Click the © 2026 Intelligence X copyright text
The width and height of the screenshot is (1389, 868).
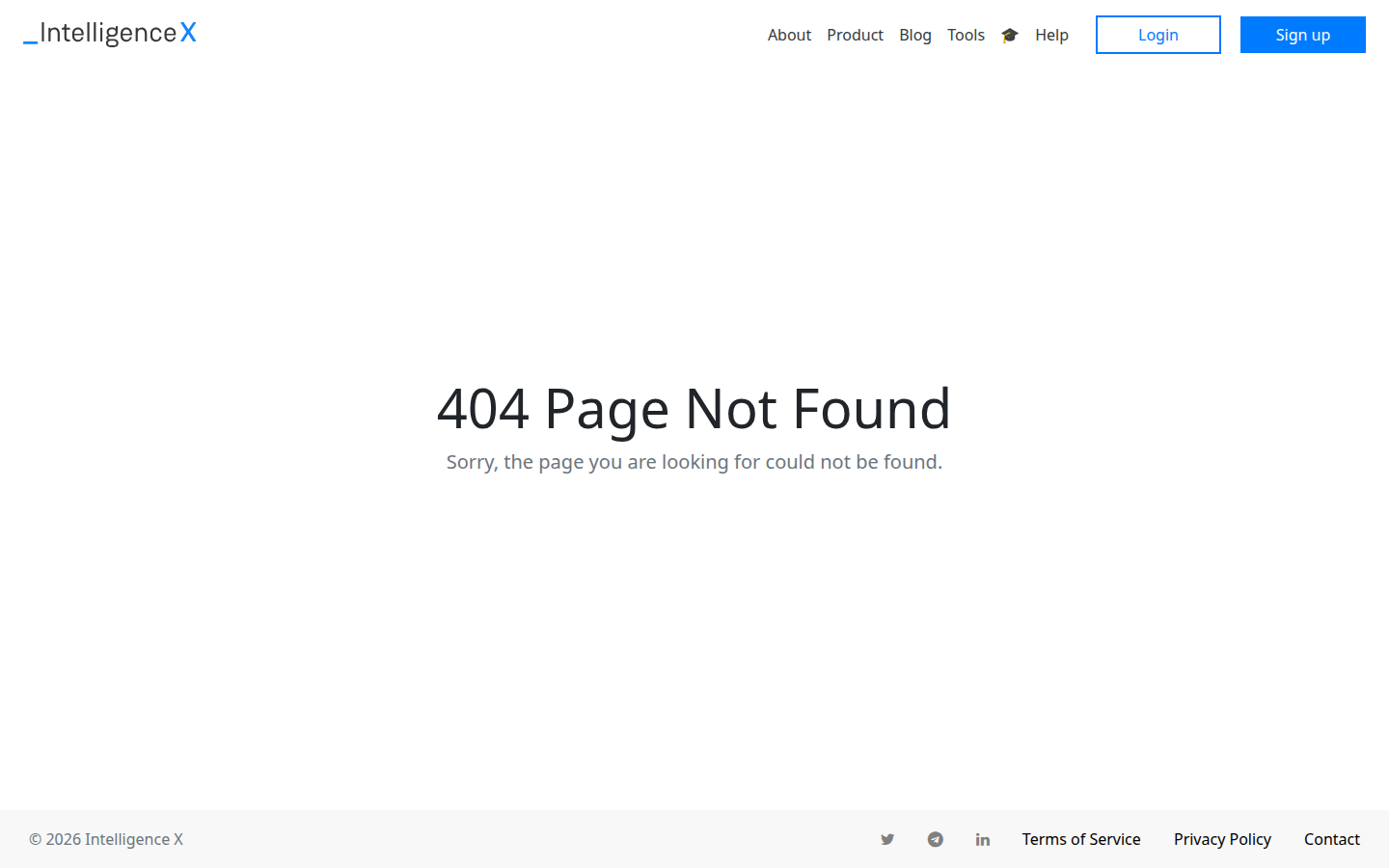106,839
